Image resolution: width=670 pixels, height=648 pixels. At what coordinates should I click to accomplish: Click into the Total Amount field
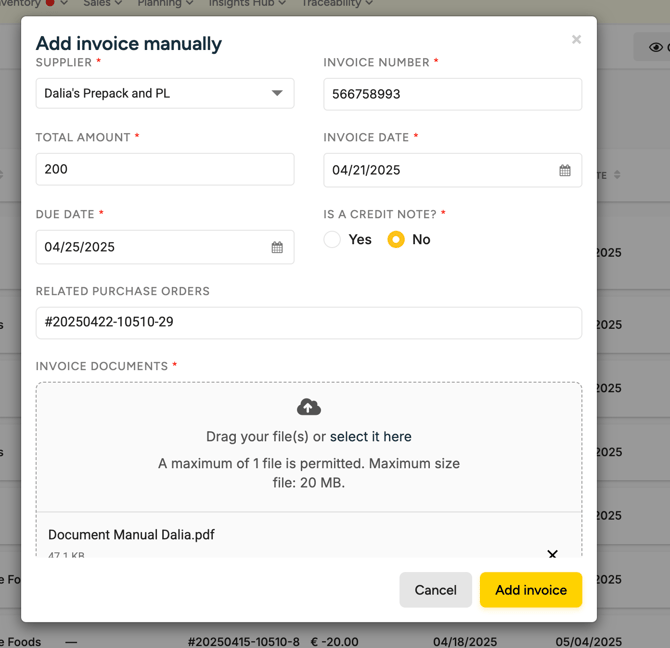click(x=165, y=169)
